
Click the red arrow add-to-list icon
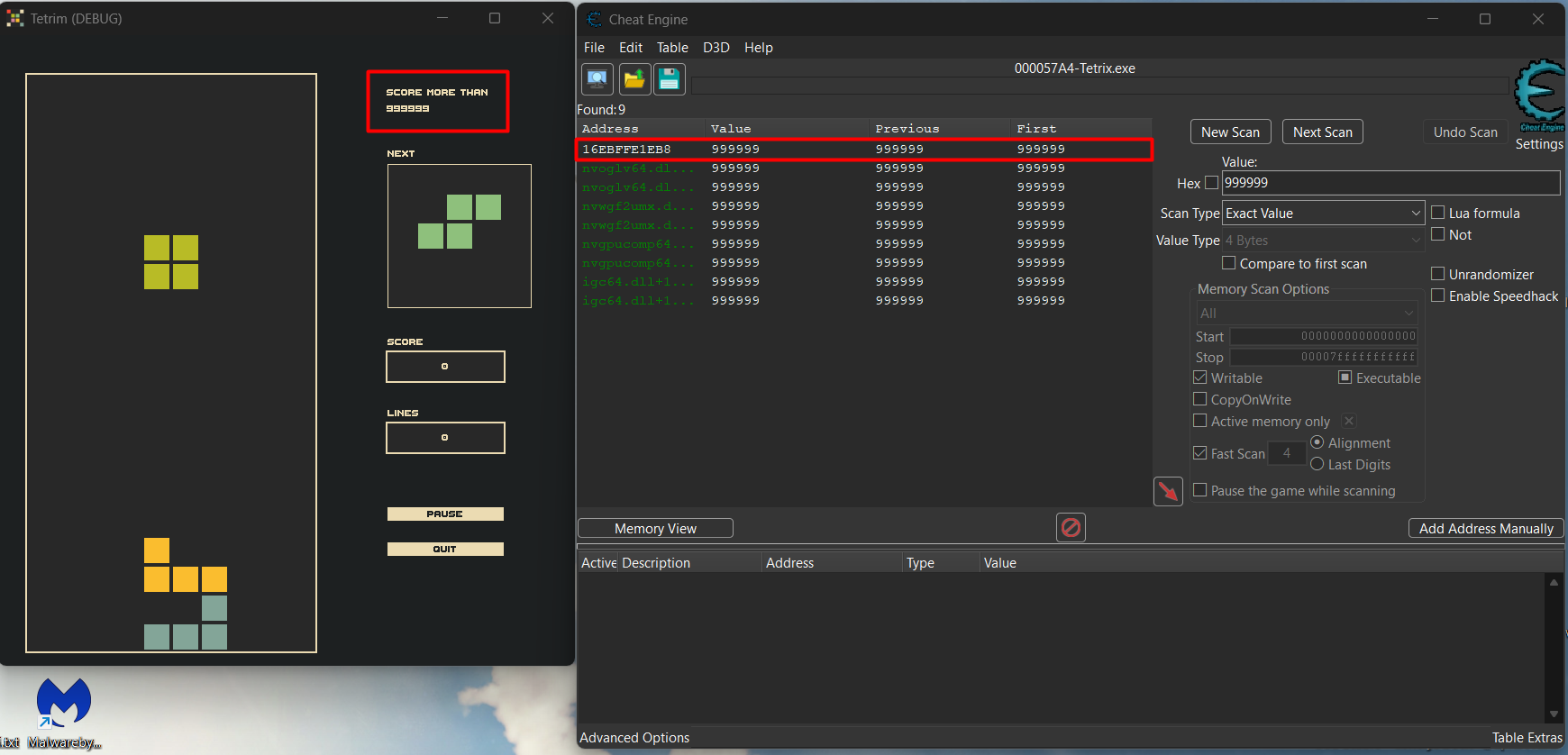coord(1168,491)
